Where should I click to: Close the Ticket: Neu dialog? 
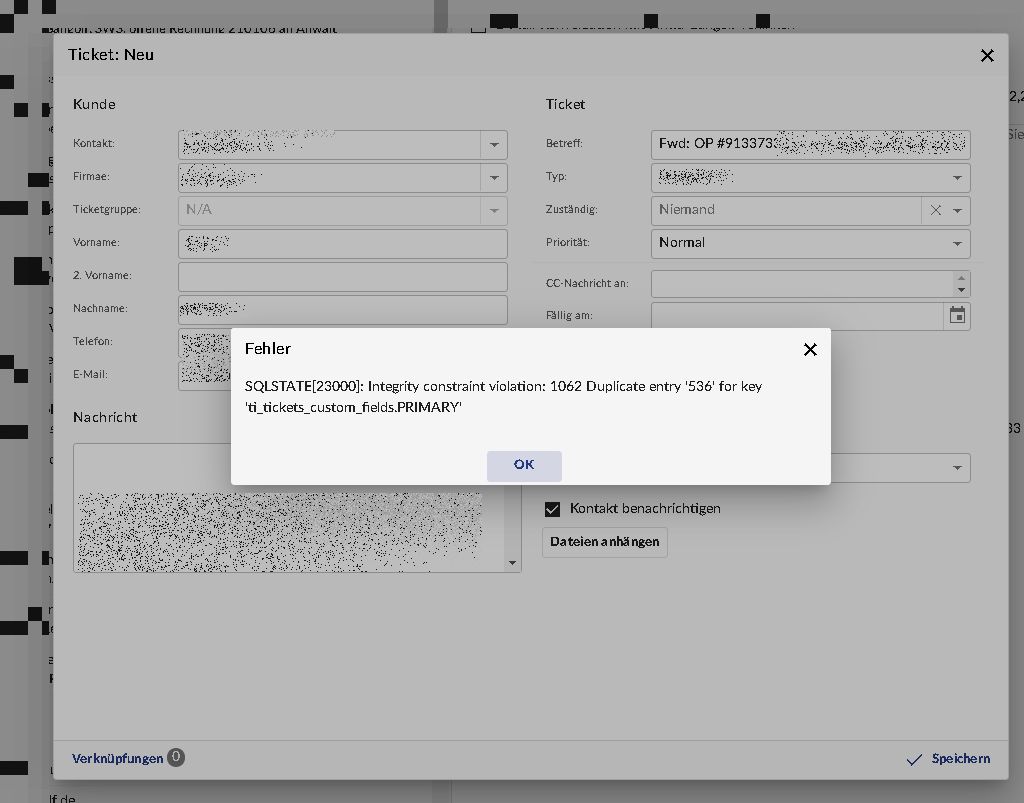click(987, 56)
